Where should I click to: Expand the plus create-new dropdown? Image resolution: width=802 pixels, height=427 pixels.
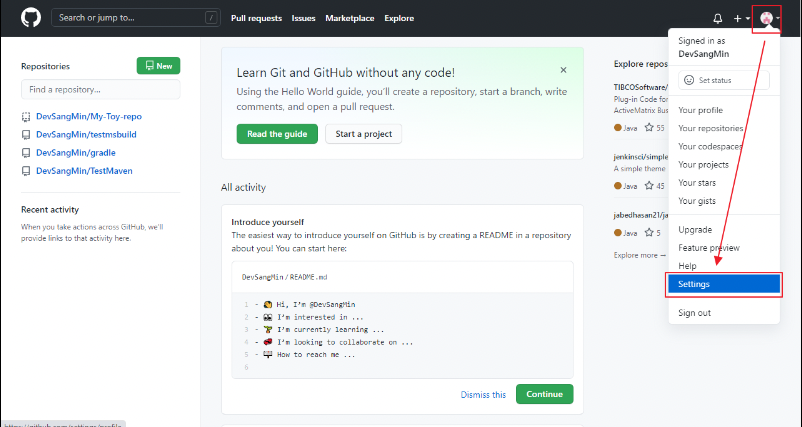[x=741, y=18]
